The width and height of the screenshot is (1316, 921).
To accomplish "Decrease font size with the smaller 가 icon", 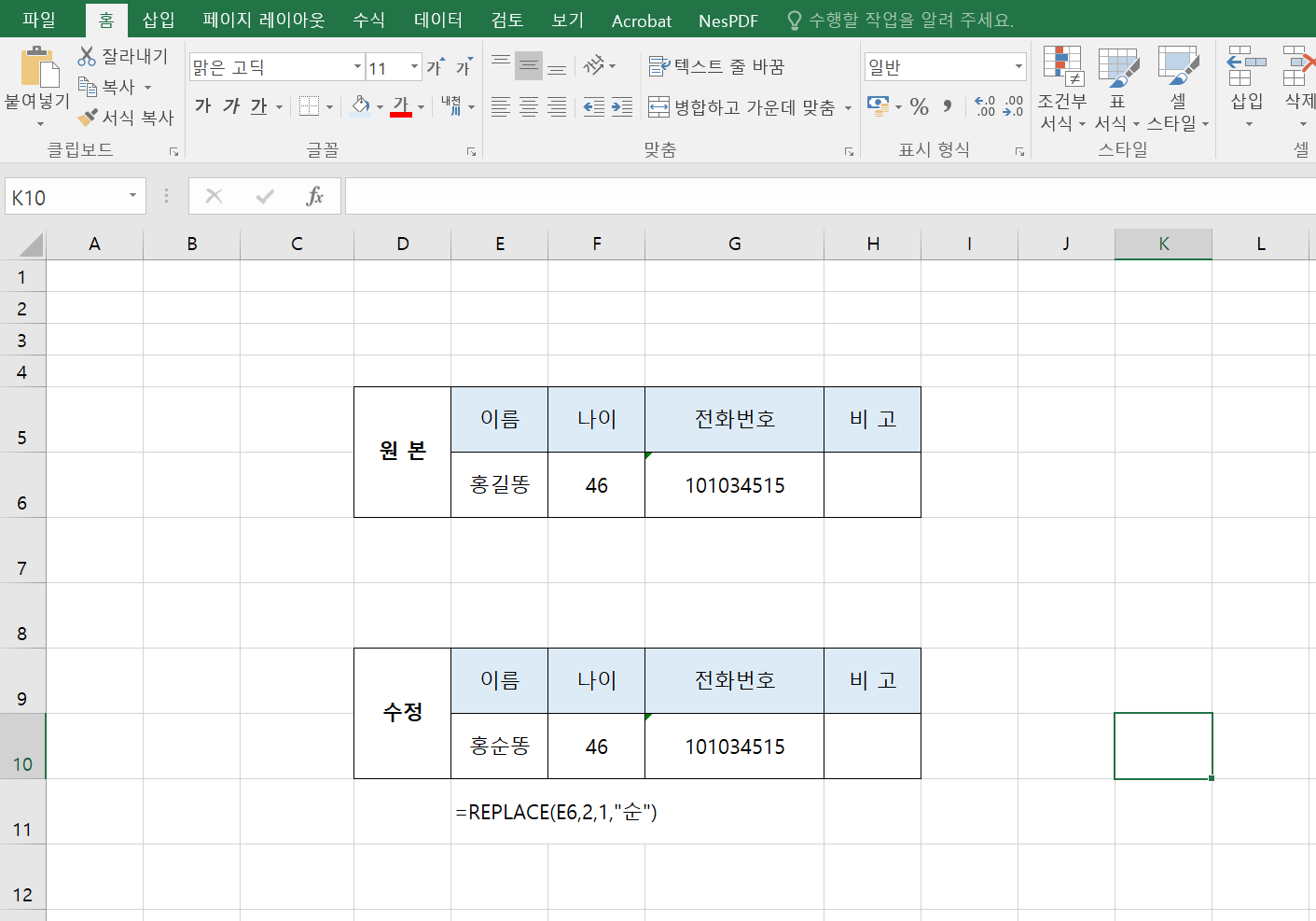I will (464, 67).
